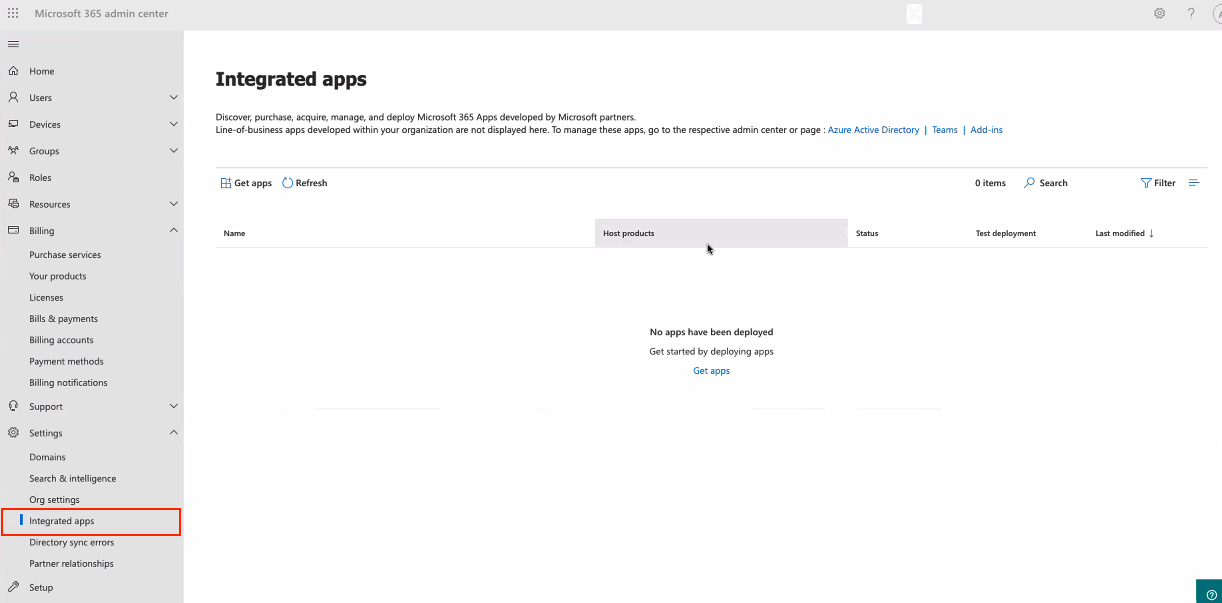Click the Settings gear icon in sidebar

(x=13, y=433)
